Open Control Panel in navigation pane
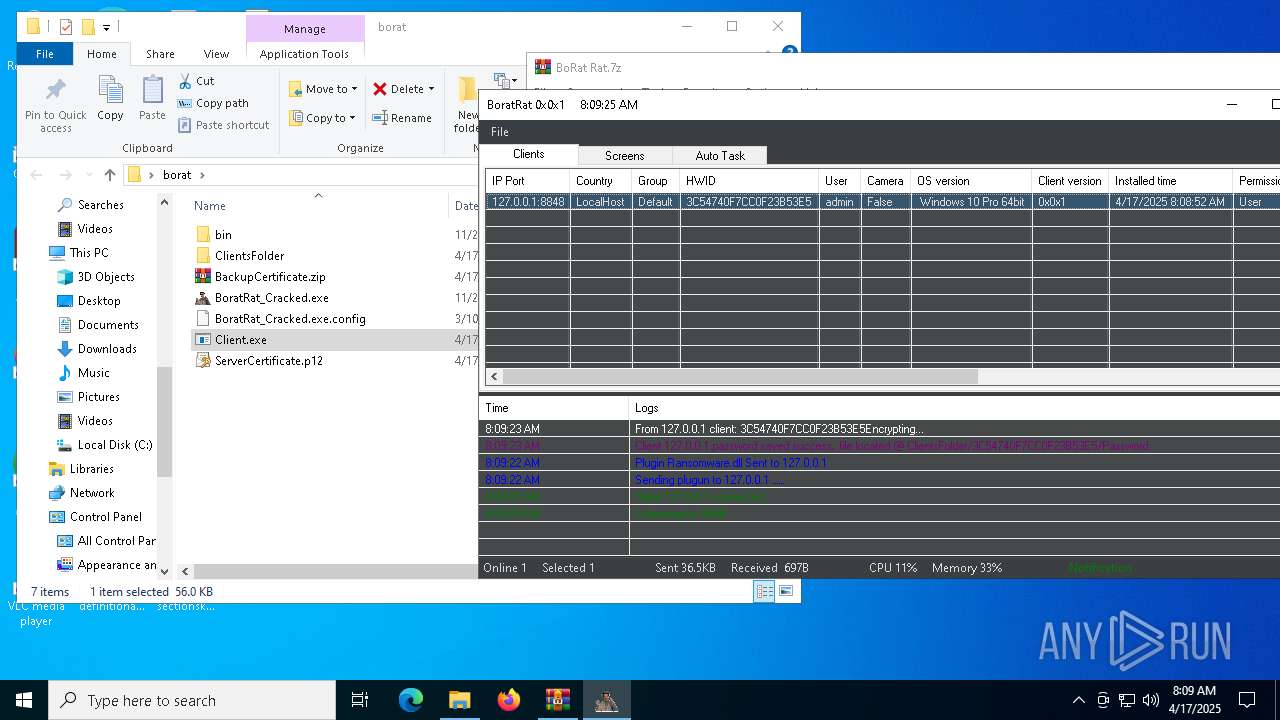Viewport: 1280px width, 720px height. 105,517
